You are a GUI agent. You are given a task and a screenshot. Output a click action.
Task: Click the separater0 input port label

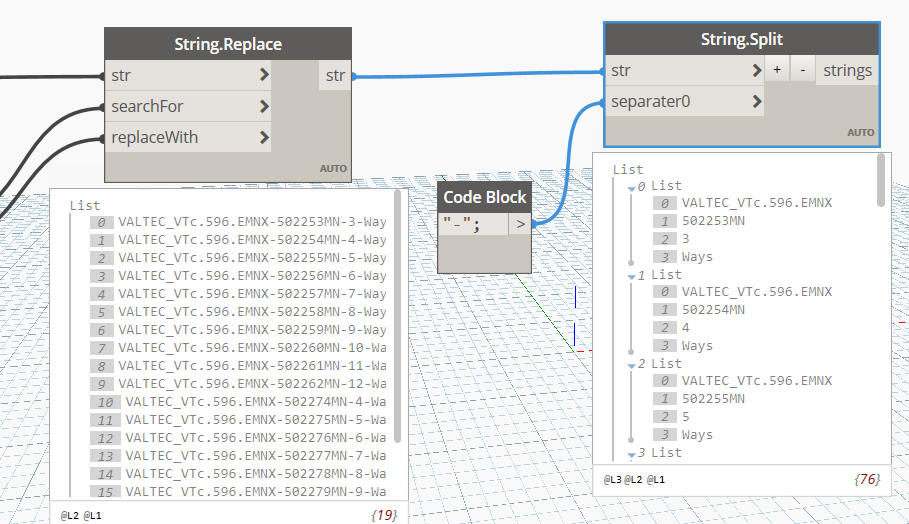[650, 101]
